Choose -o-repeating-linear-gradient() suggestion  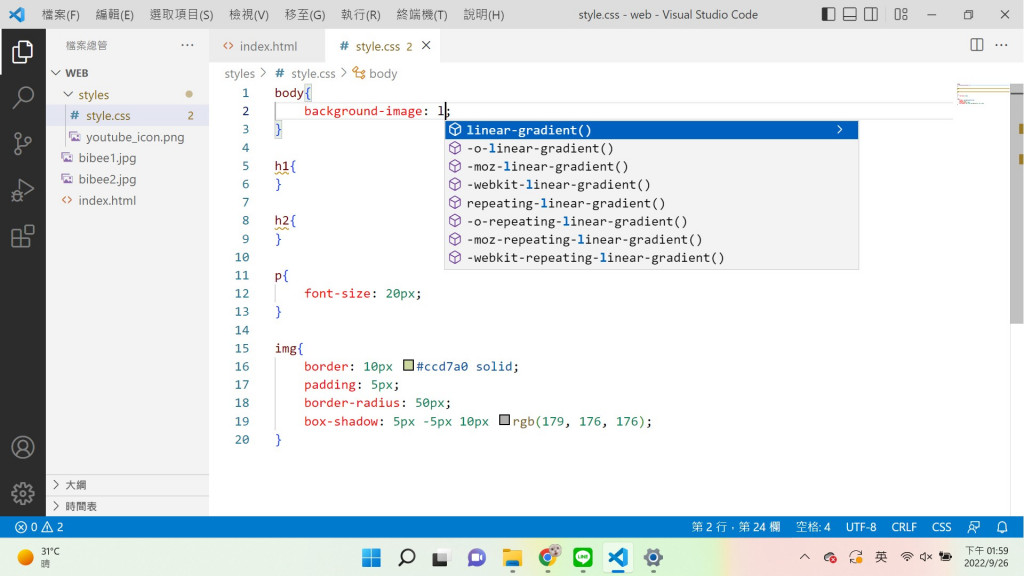coord(651,221)
